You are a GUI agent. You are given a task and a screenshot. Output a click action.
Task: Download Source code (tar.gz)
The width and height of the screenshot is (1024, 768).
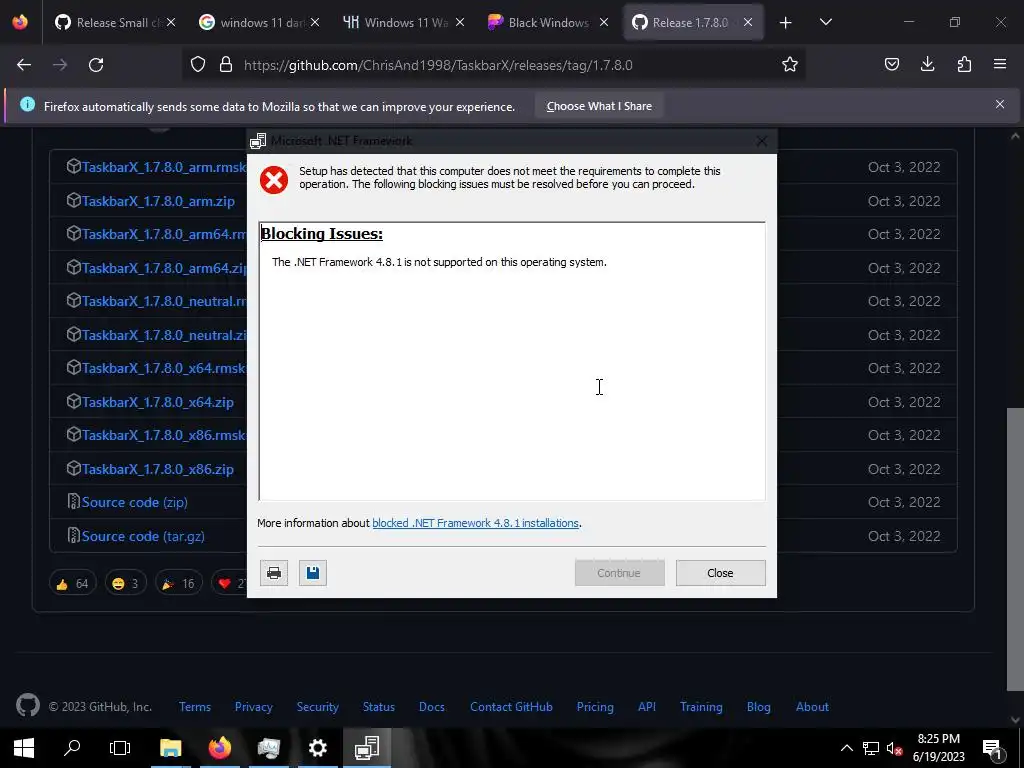[143, 536]
